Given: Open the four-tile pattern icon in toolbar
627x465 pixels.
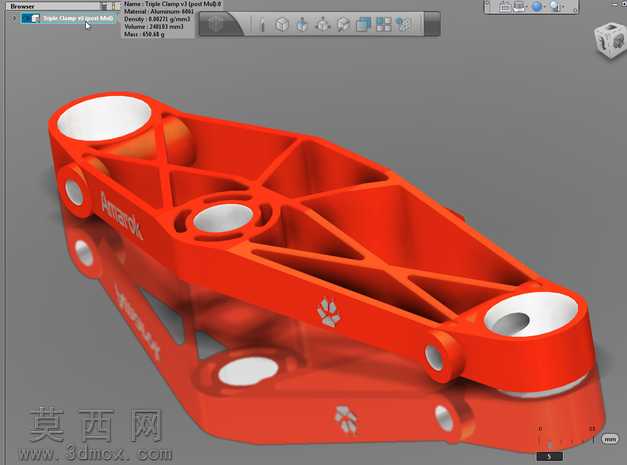Looking at the screenshot, I should (x=383, y=25).
